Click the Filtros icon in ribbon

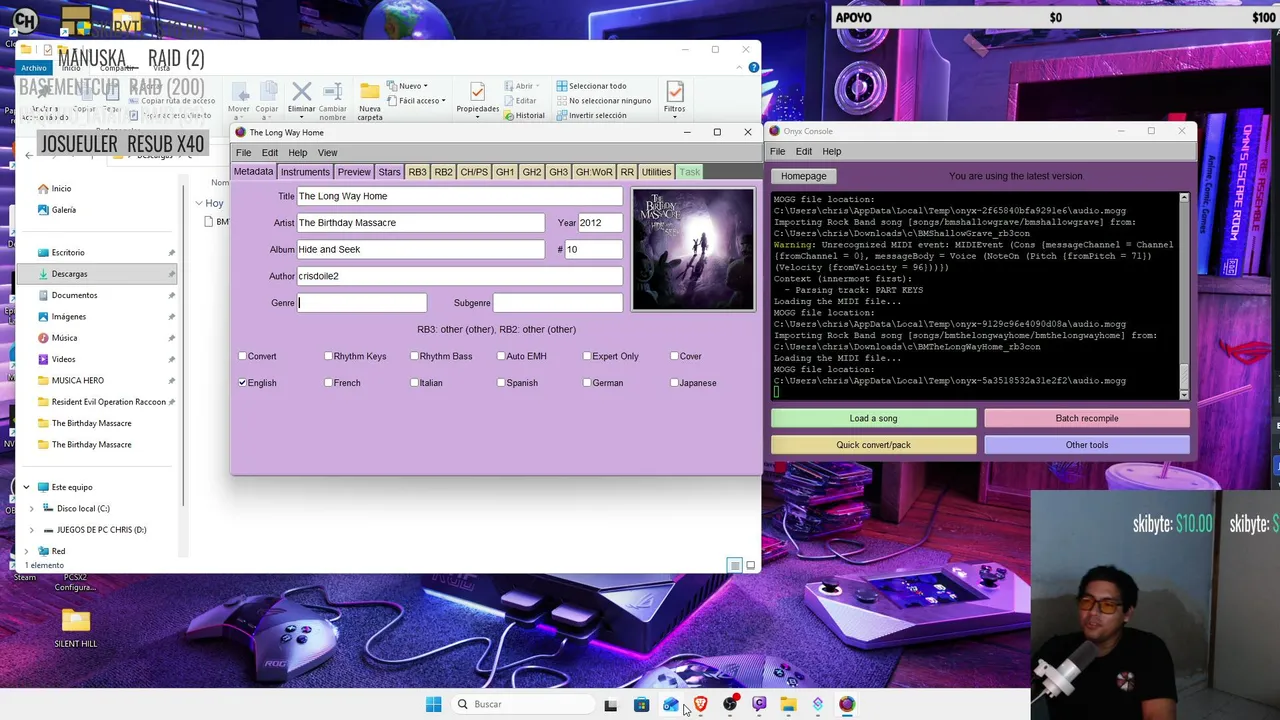[x=675, y=92]
